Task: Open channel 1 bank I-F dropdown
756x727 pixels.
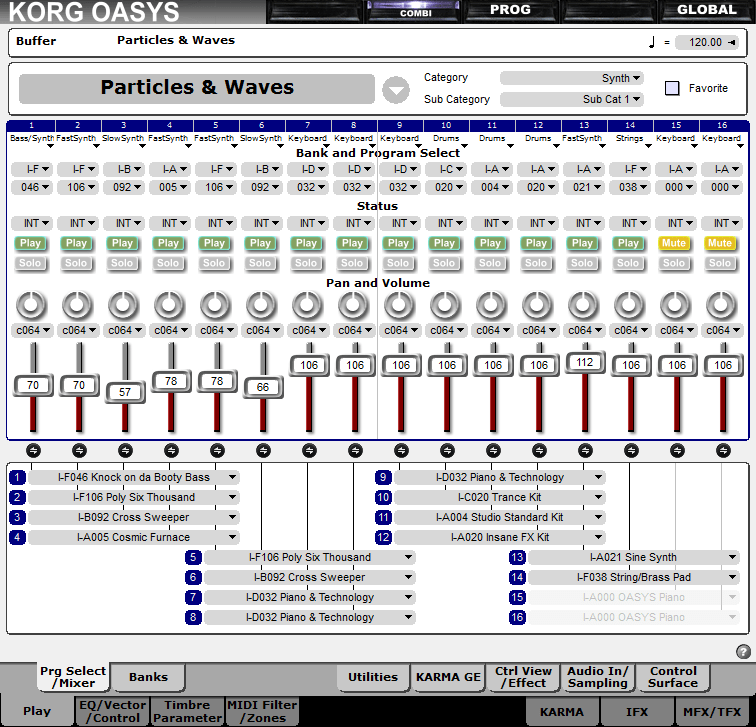Action: [31, 169]
